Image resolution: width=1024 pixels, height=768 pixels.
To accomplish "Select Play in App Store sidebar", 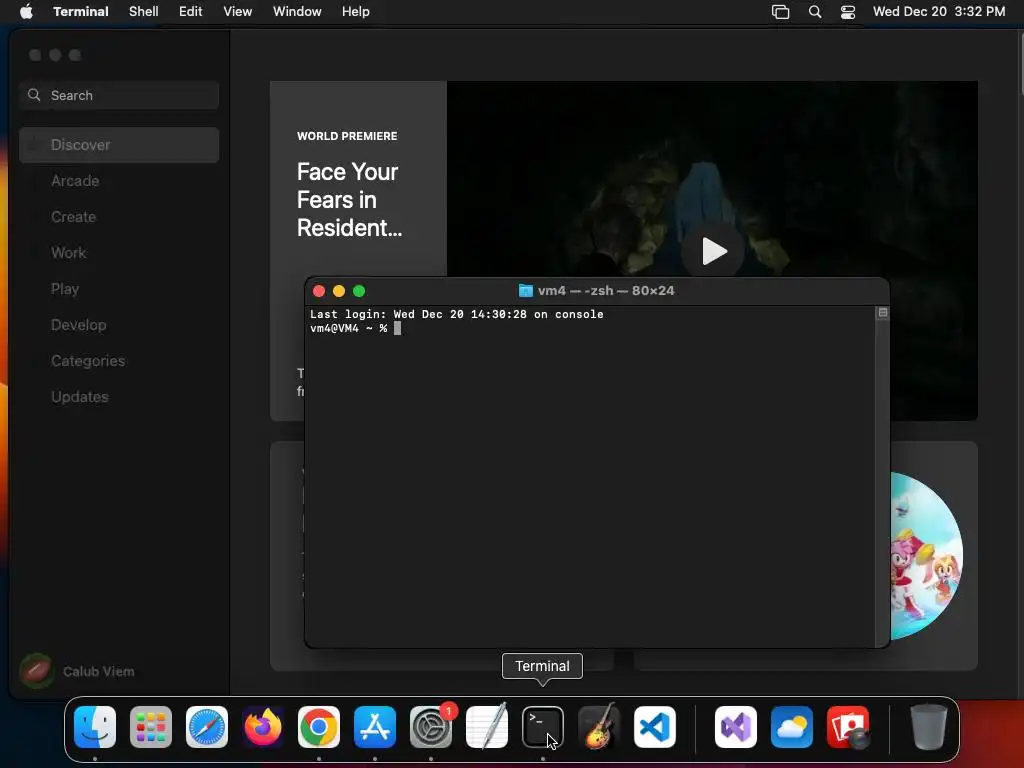I will tap(119, 289).
